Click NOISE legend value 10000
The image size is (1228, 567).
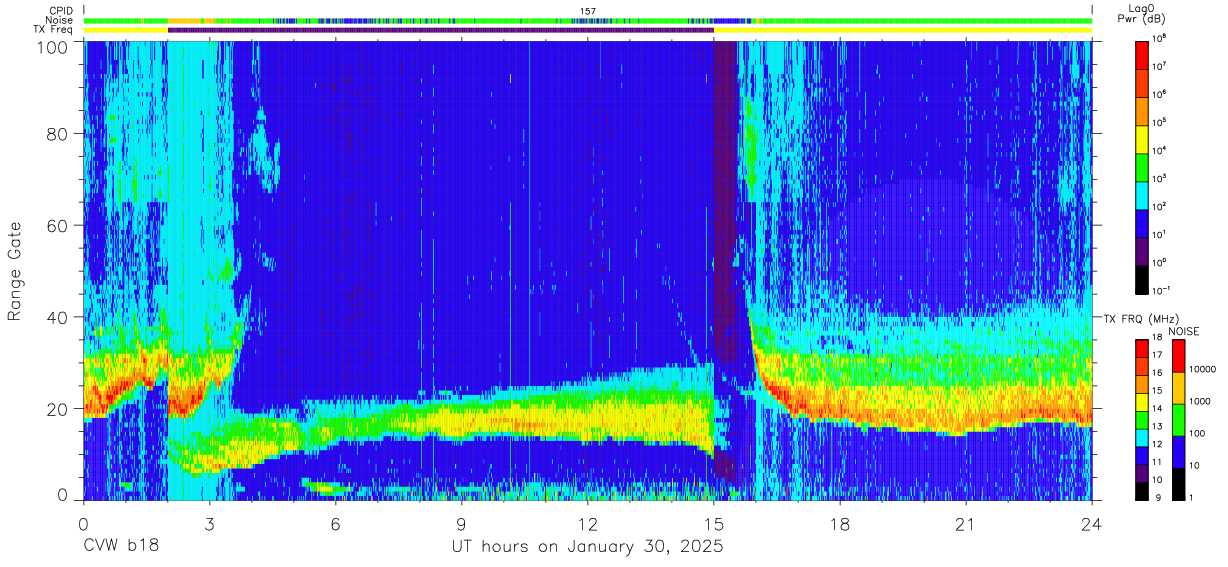(1205, 370)
